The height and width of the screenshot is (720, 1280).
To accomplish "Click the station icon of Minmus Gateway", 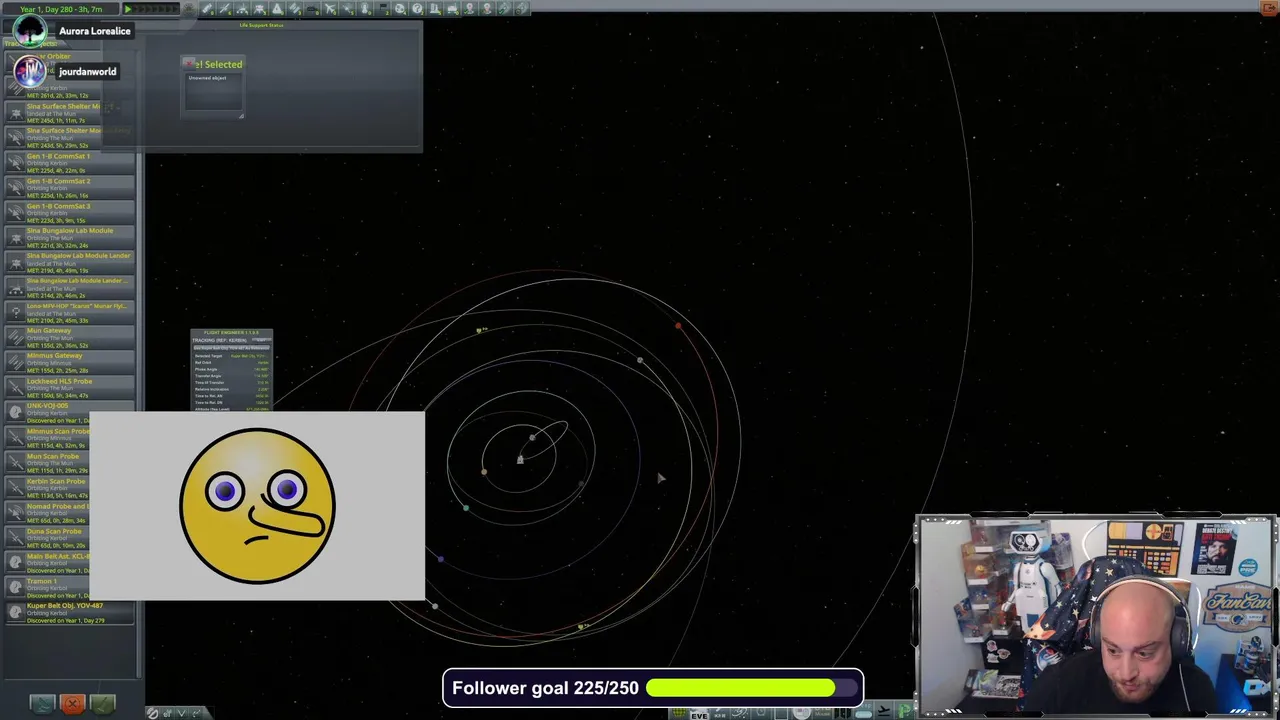I will (x=15, y=363).
